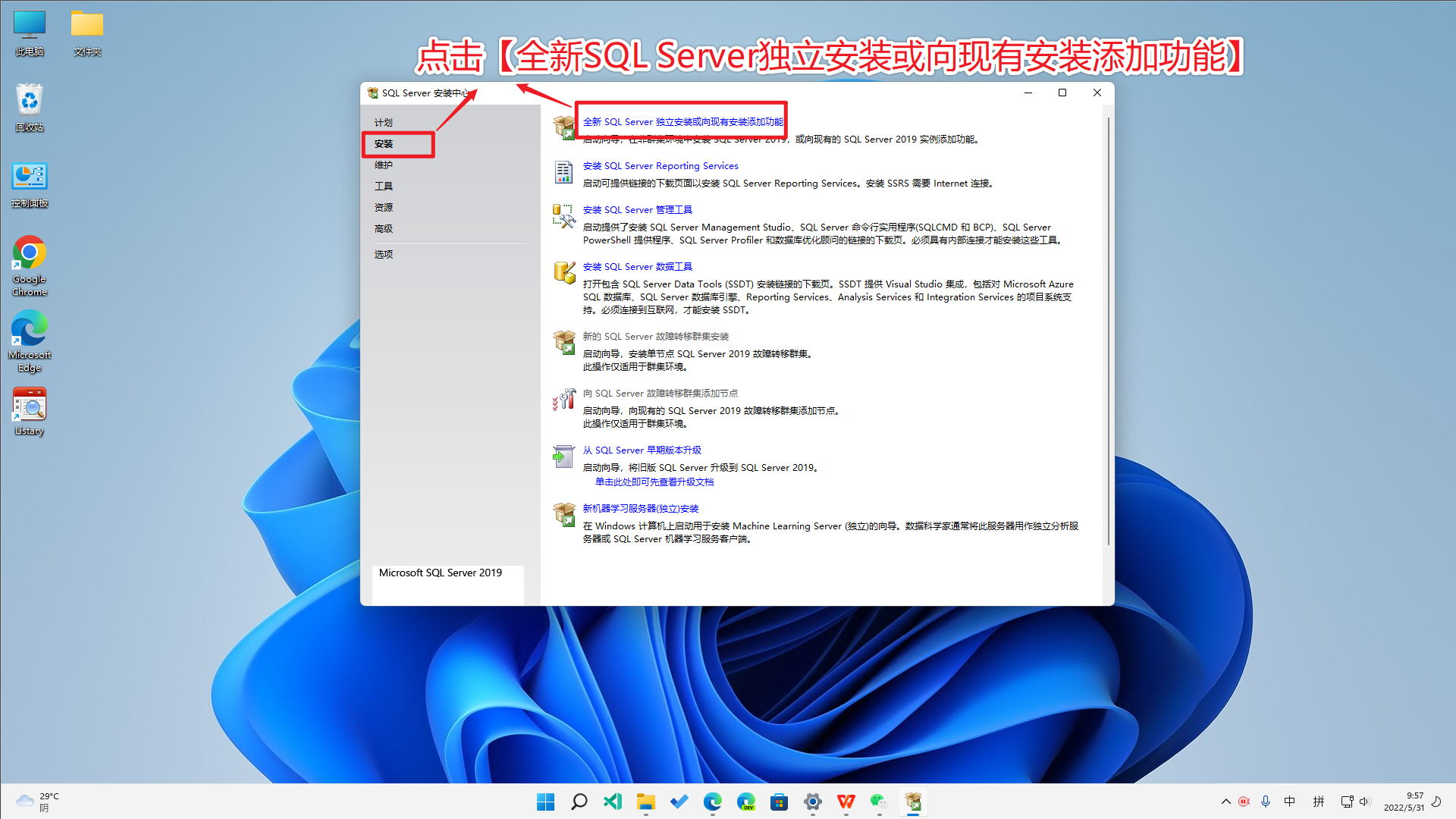
Task: Click 全新 SQL Server 独立安装或向现有安装添加功能 link
Action: coord(683,121)
